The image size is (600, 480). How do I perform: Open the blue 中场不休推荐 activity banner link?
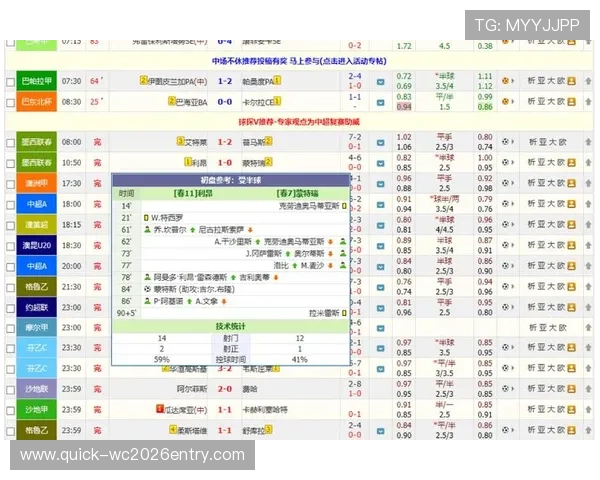(299, 61)
